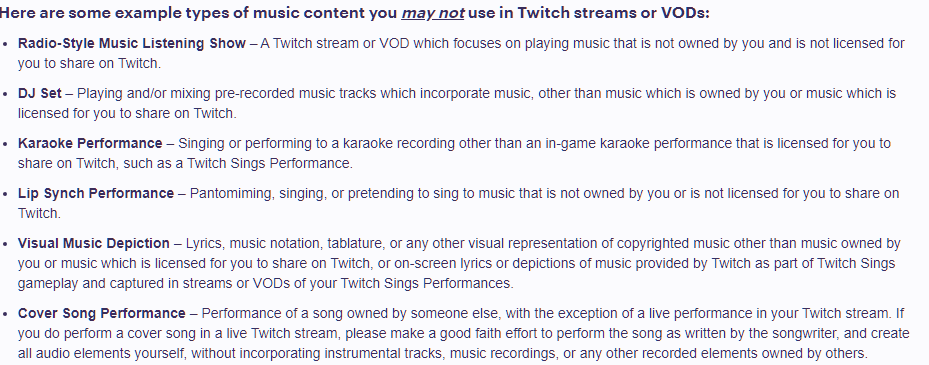The height and width of the screenshot is (365, 929).
Task: Click the bullet point before Lip Synch Performance
Action: [6, 195]
